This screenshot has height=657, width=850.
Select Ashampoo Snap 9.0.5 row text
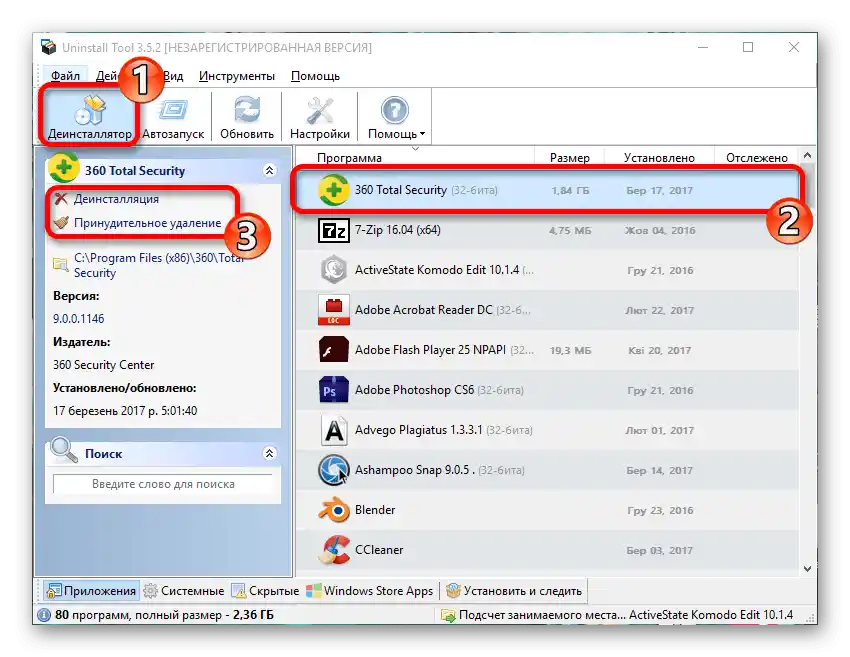[x=415, y=470]
